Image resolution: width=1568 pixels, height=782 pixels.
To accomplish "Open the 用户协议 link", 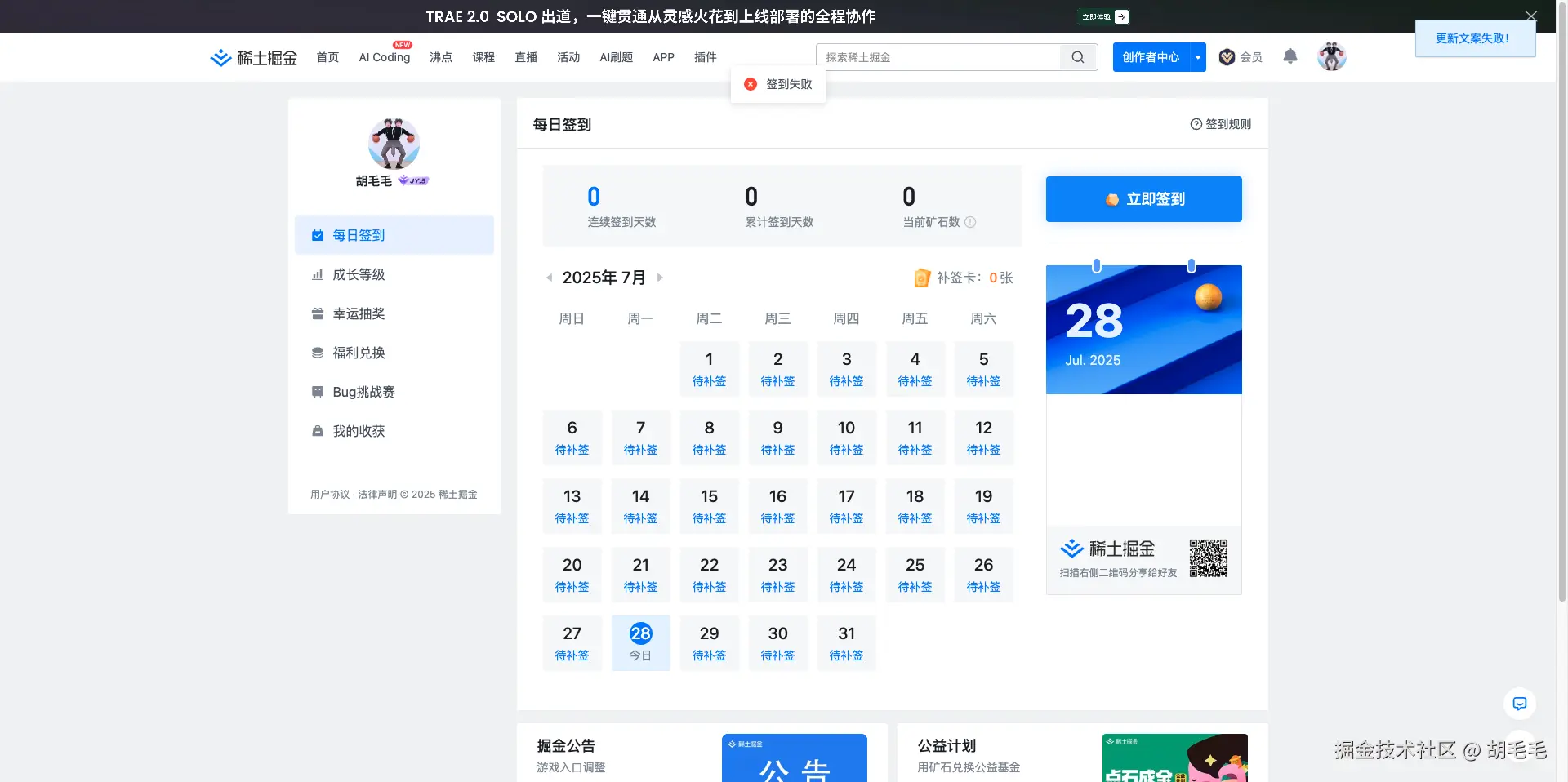I will tap(329, 494).
